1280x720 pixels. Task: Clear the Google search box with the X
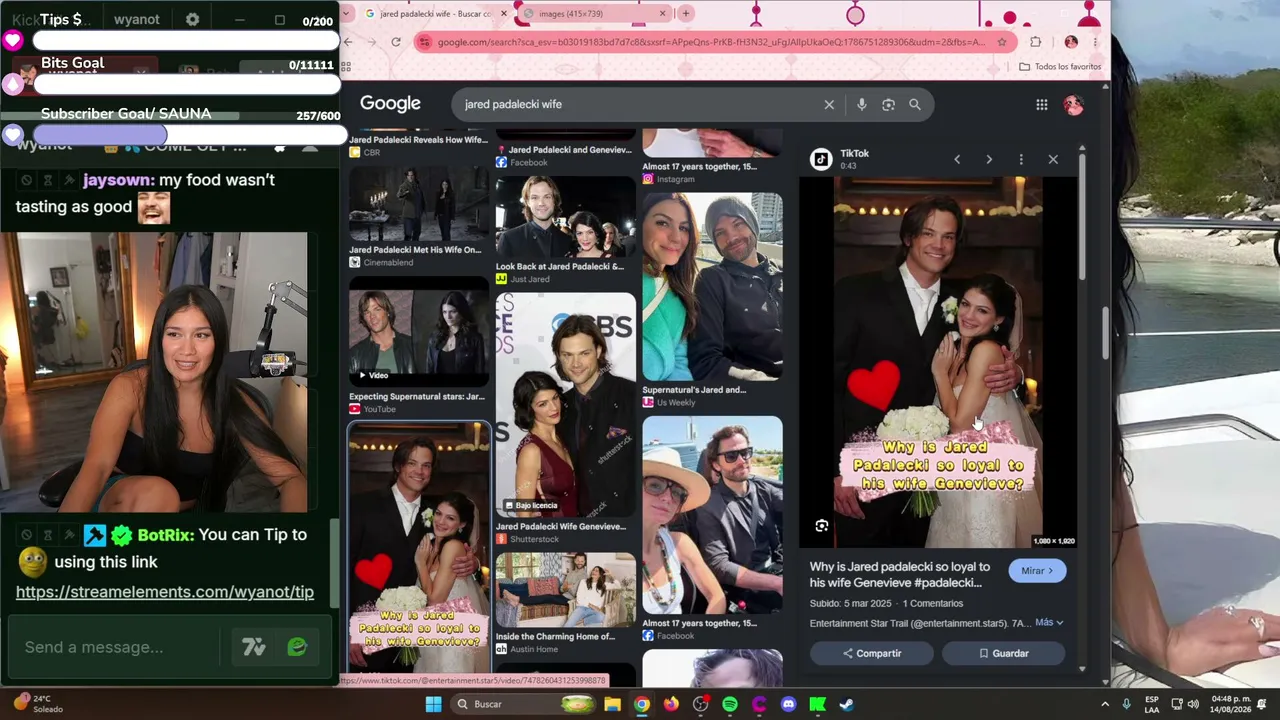pyautogui.click(x=829, y=104)
